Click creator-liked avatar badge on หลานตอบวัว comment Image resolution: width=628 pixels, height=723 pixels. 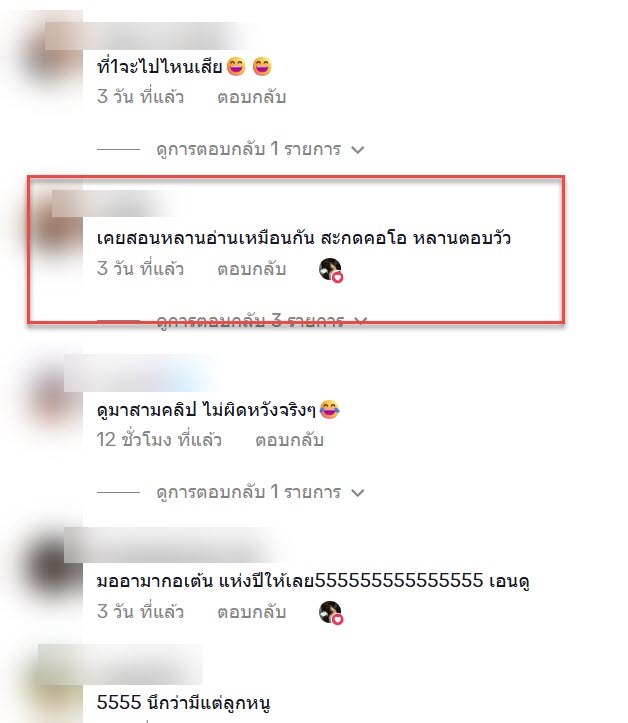tap(331, 270)
